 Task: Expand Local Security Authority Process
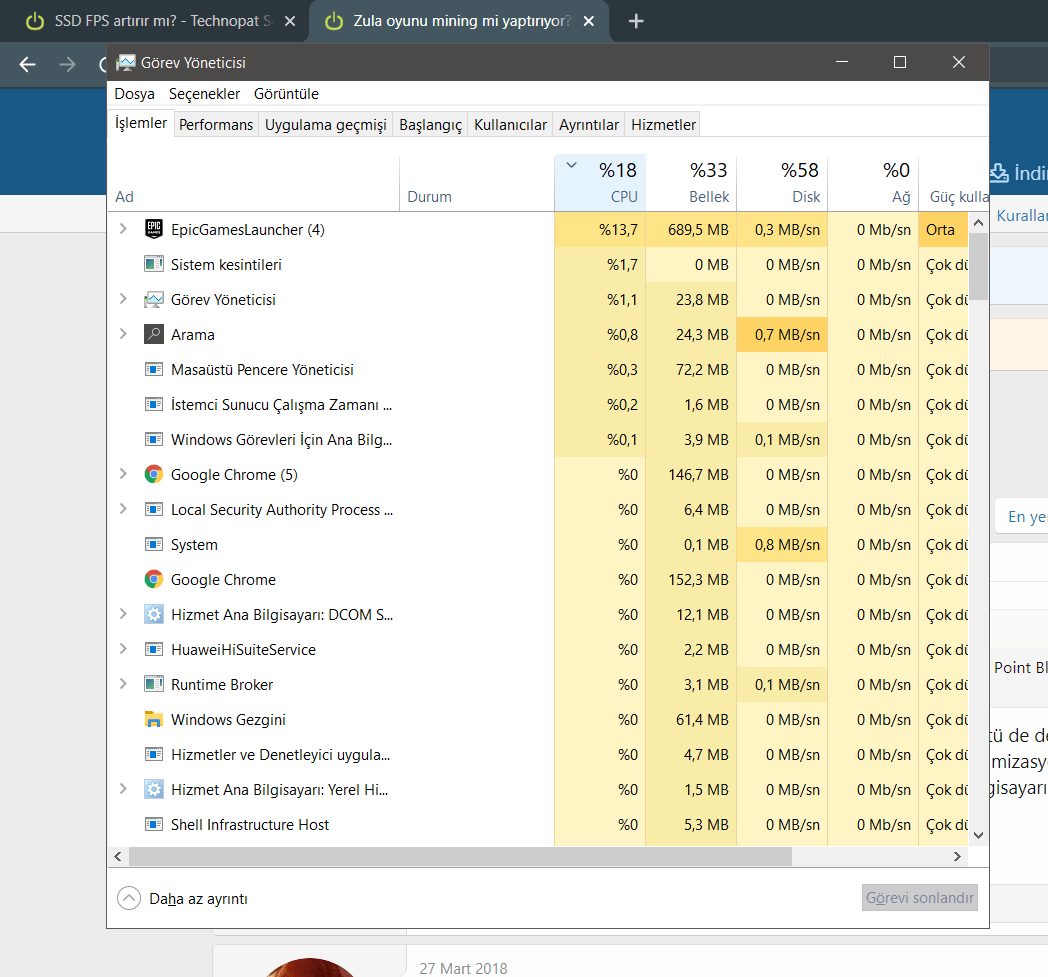point(123,509)
